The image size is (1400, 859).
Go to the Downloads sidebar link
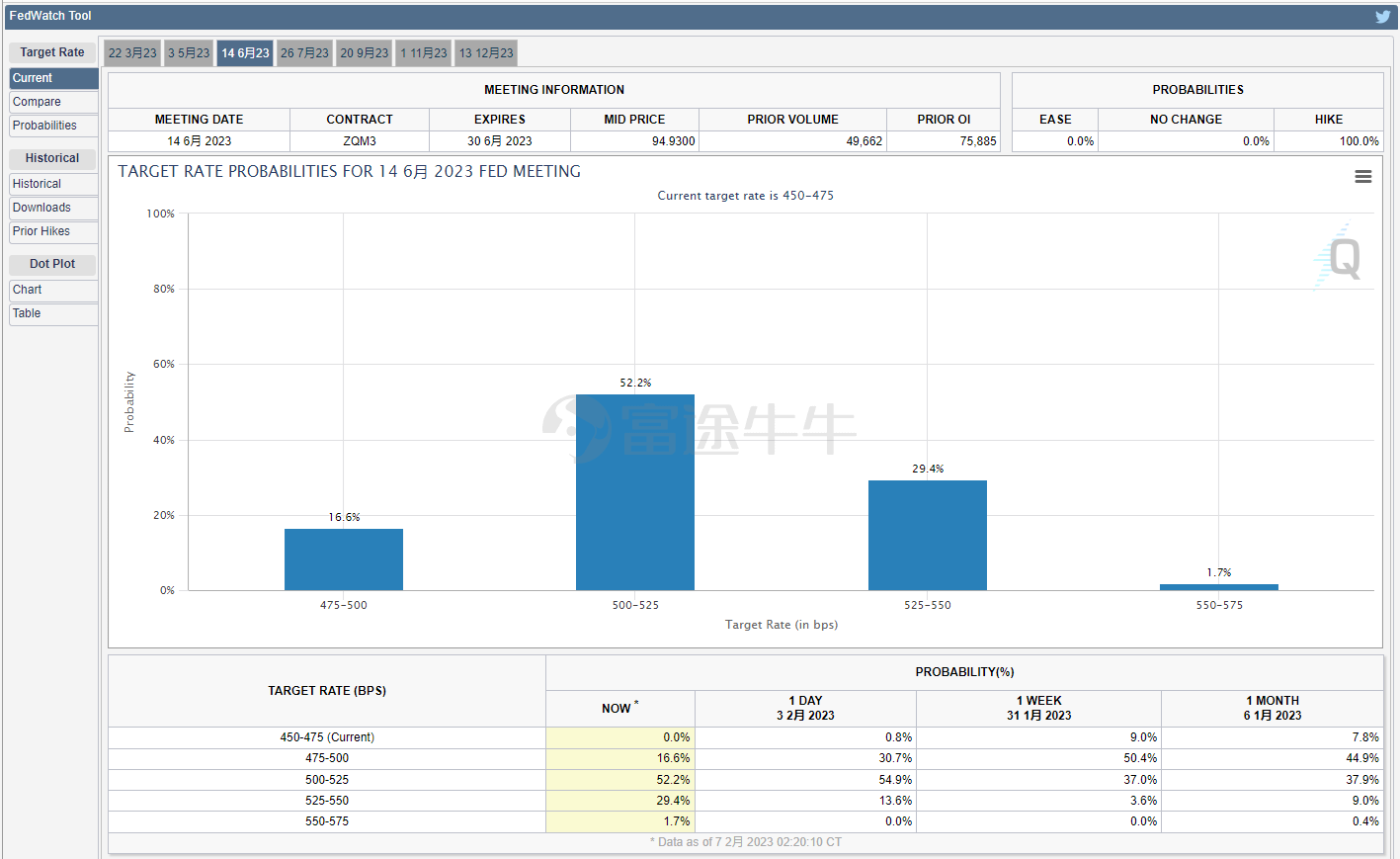[x=53, y=208]
